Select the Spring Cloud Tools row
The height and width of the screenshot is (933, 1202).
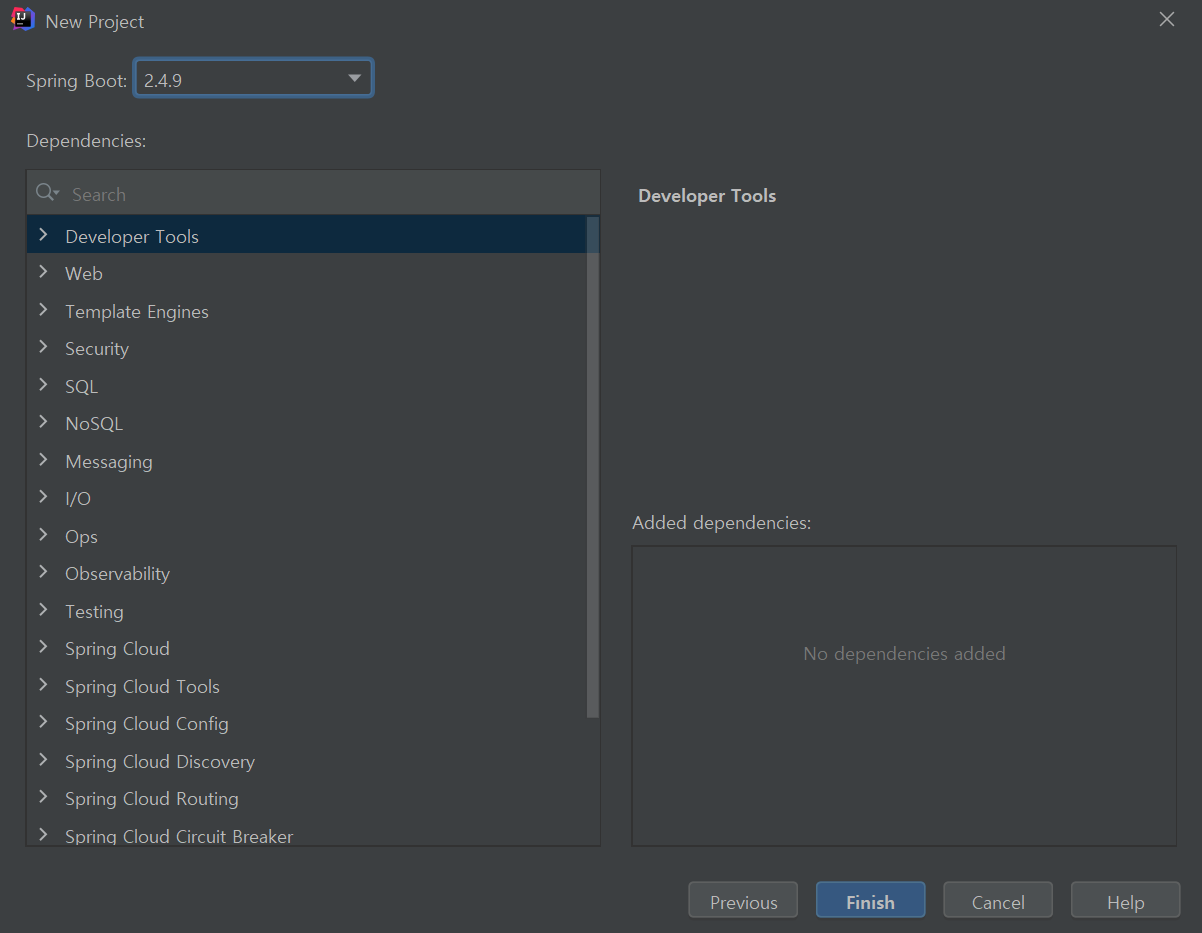coord(307,686)
